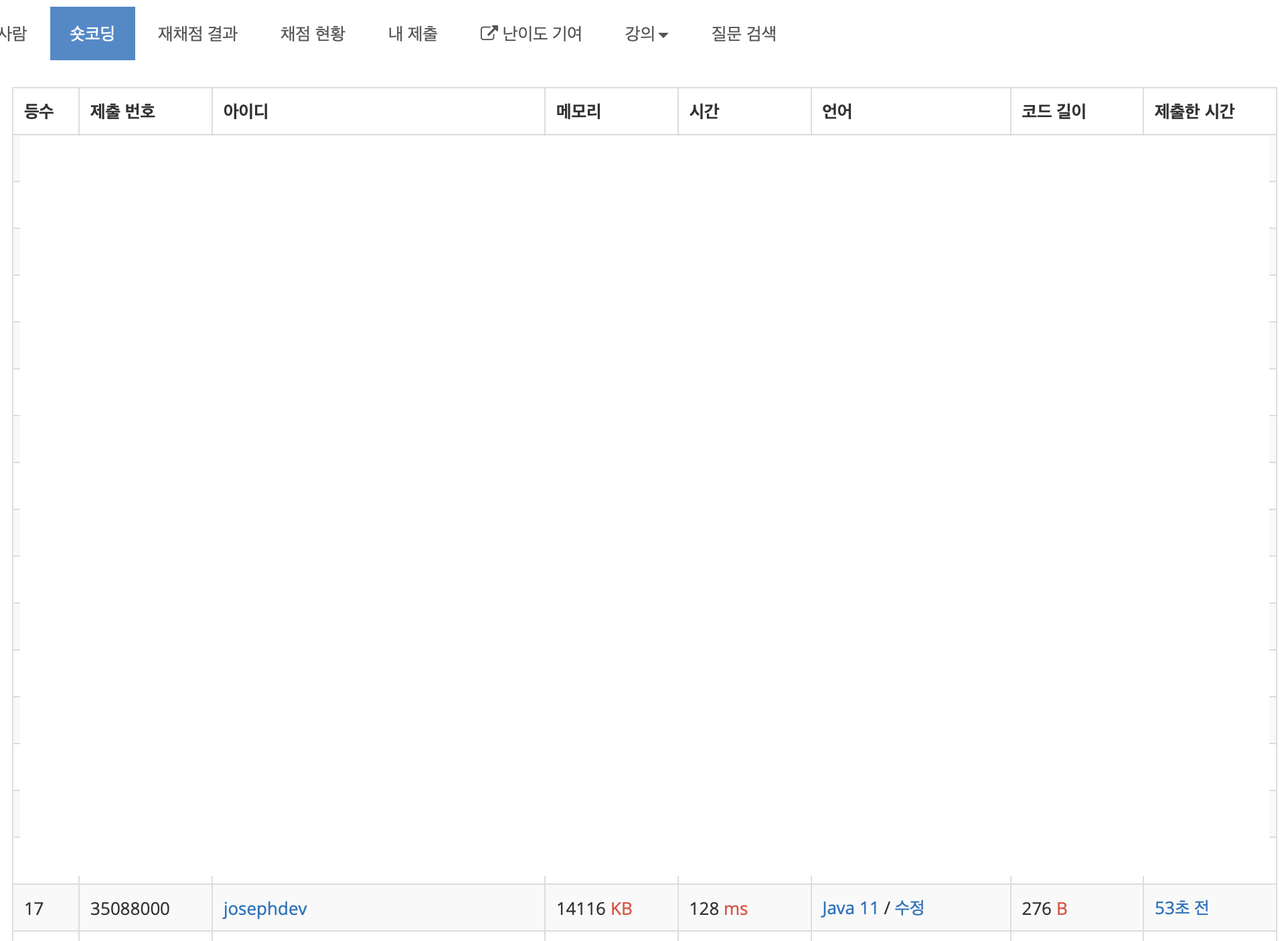1288x941 pixels.
Task: Click the 53초 전 submission time
Action: click(1181, 908)
